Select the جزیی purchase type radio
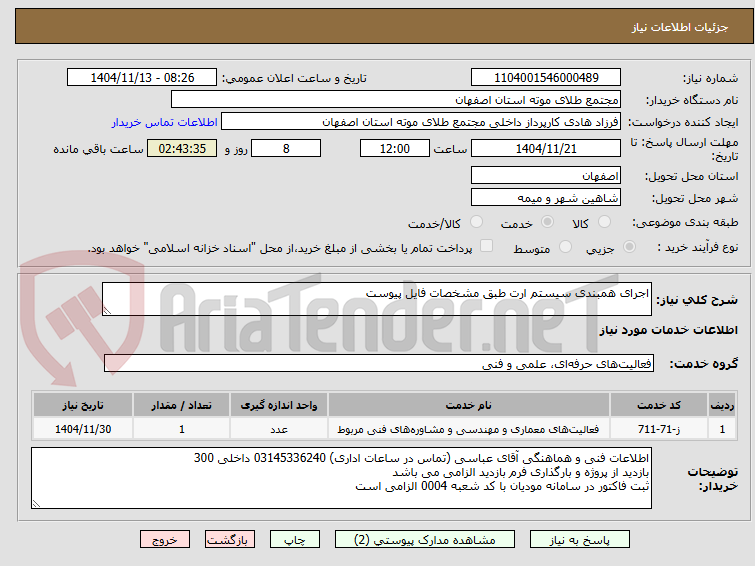755x566 pixels. click(x=629, y=247)
